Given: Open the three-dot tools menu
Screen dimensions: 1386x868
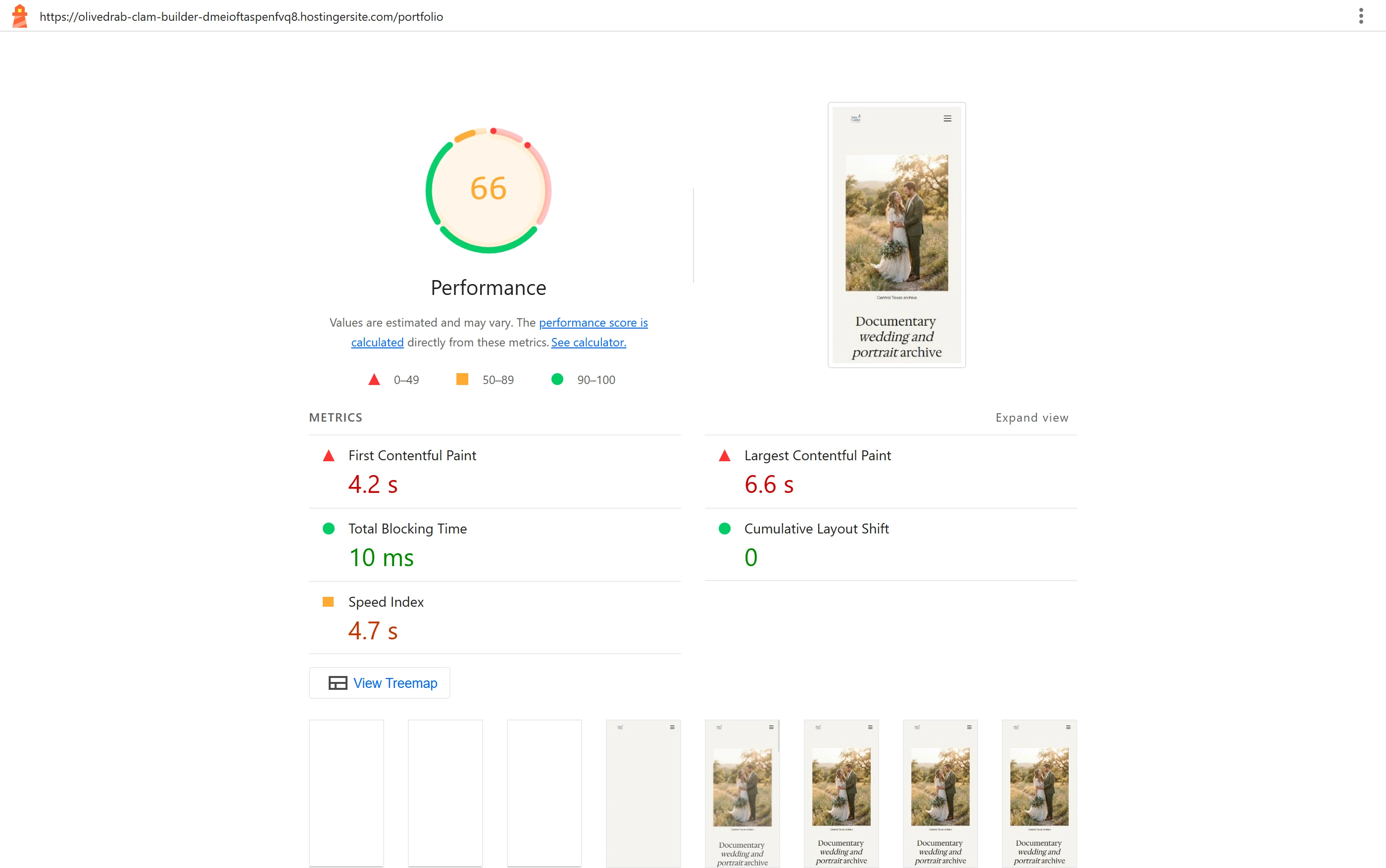Looking at the screenshot, I should 1361,16.
